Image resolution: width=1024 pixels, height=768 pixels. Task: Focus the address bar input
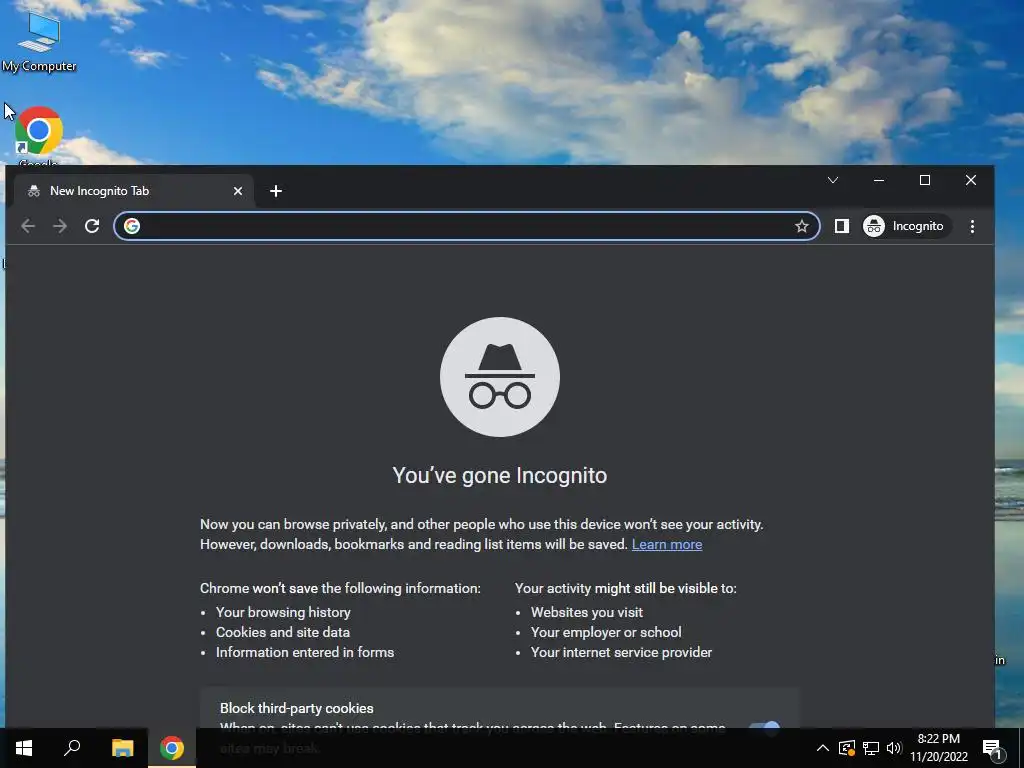coord(465,226)
